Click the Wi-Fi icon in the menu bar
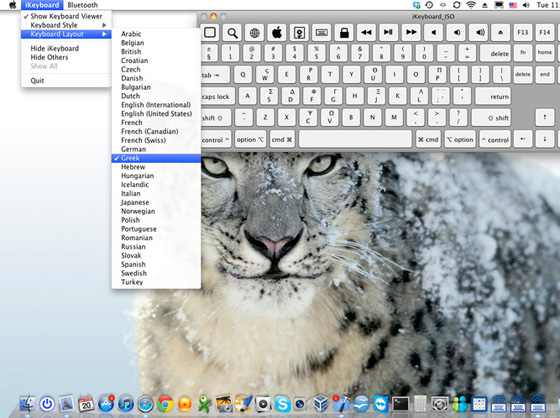The image size is (560, 418). 471,5
